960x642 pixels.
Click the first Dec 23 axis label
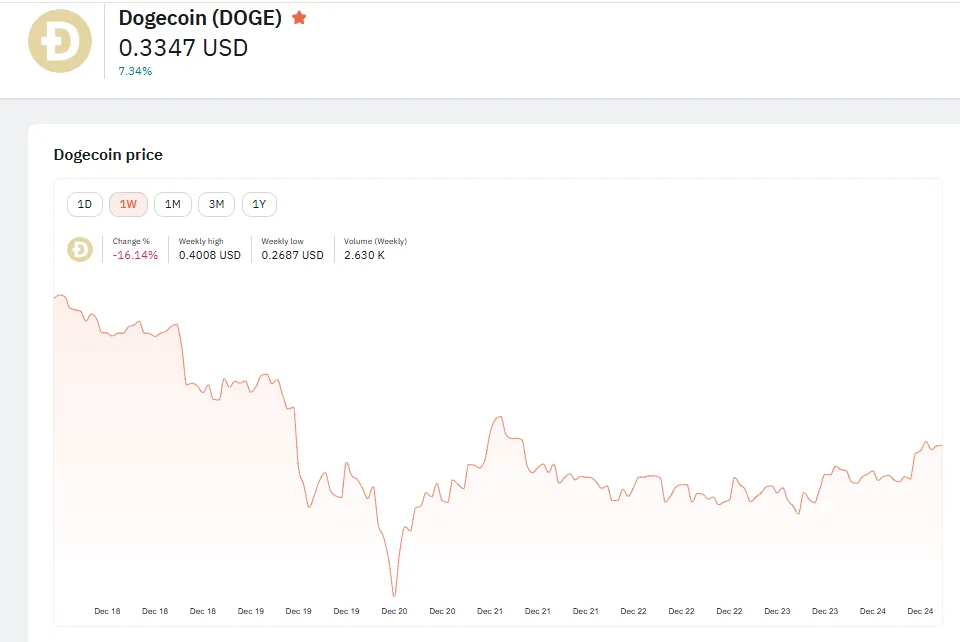coord(777,611)
